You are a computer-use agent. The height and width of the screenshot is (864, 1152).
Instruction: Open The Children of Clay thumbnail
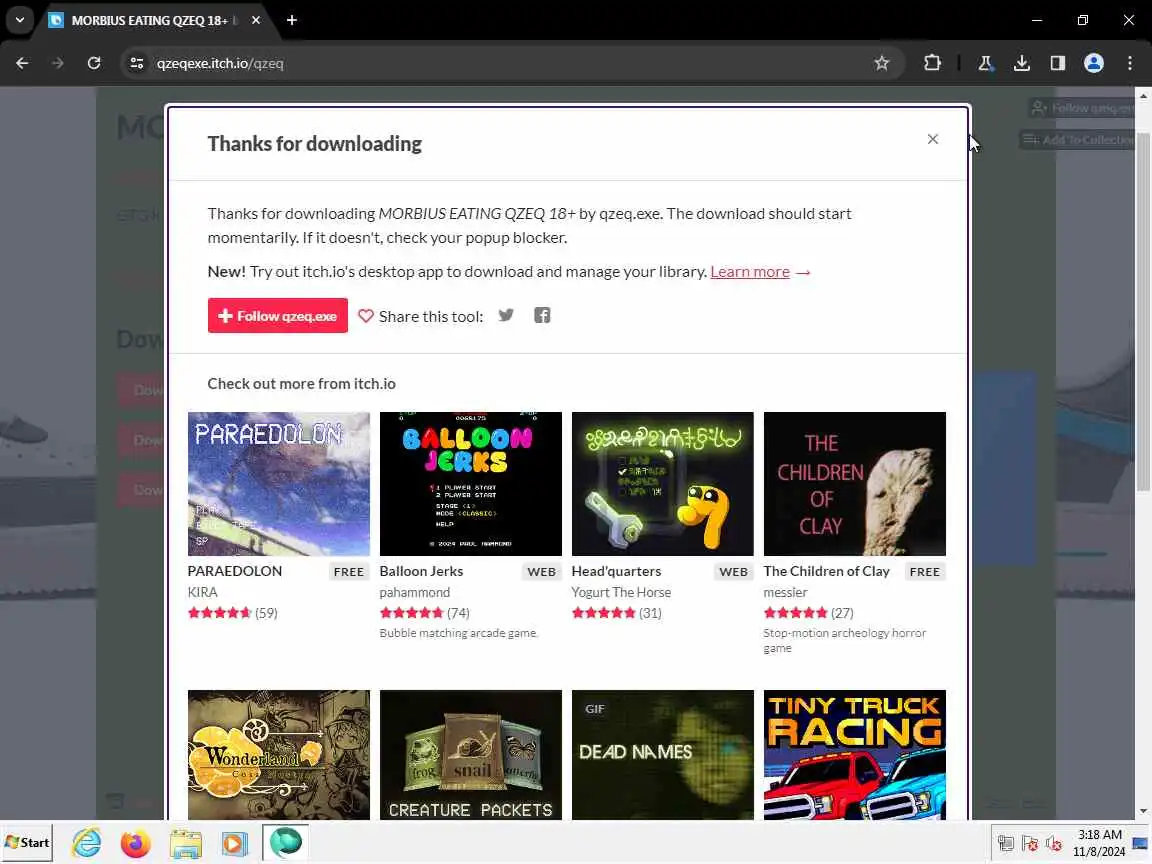[854, 483]
